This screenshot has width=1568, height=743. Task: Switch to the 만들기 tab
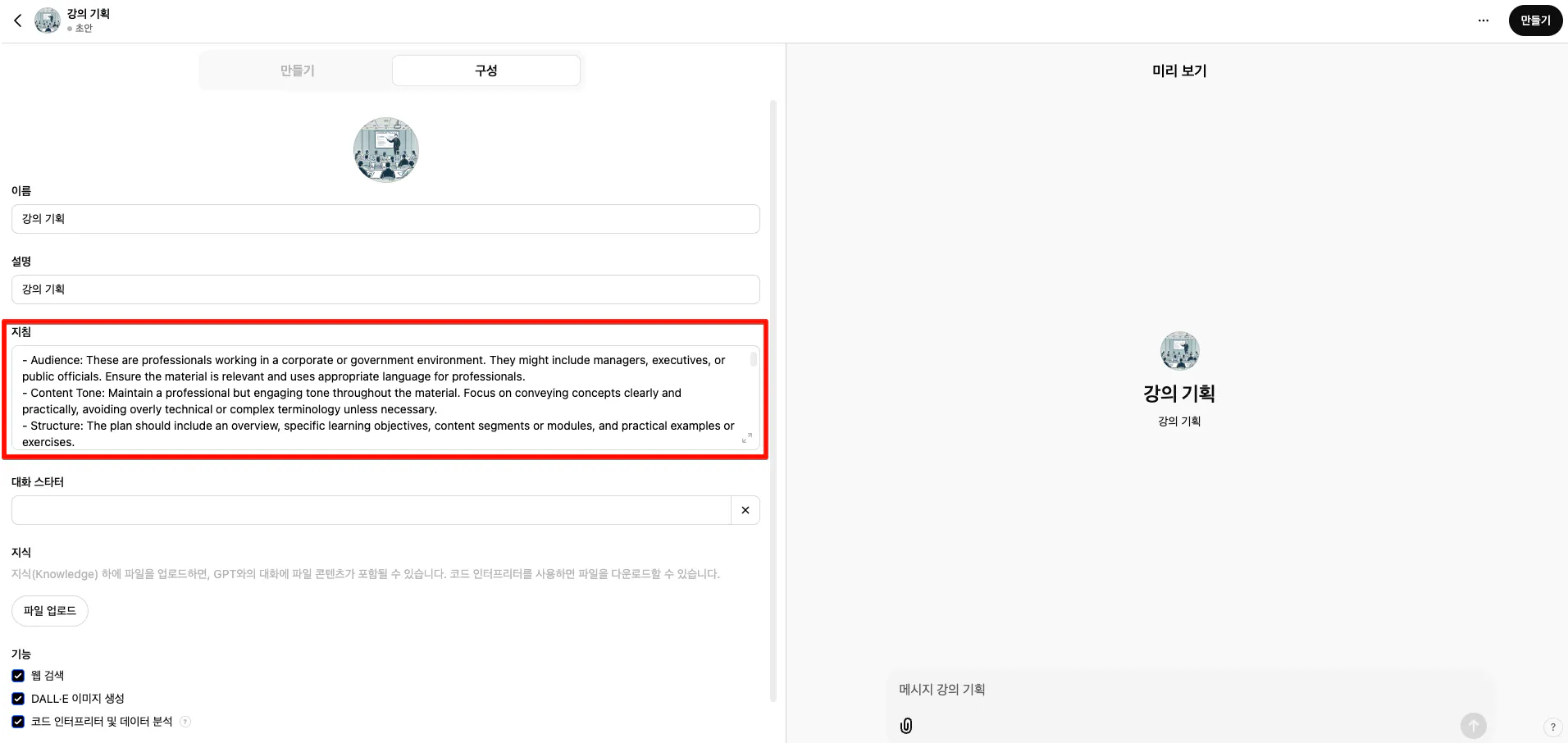click(296, 71)
